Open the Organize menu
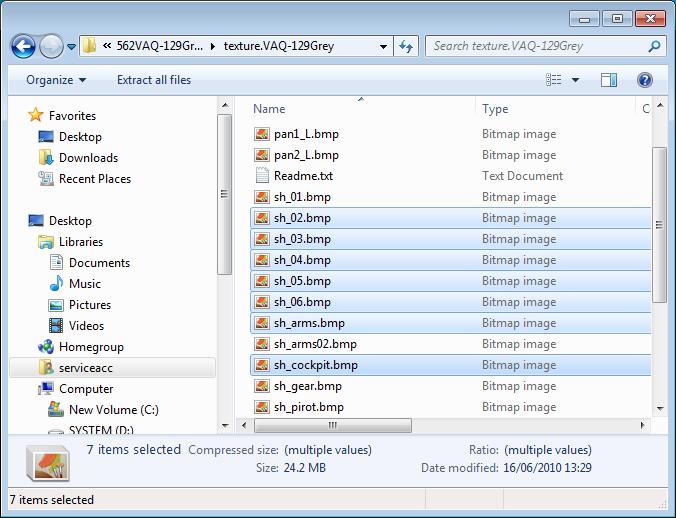 tap(56, 80)
